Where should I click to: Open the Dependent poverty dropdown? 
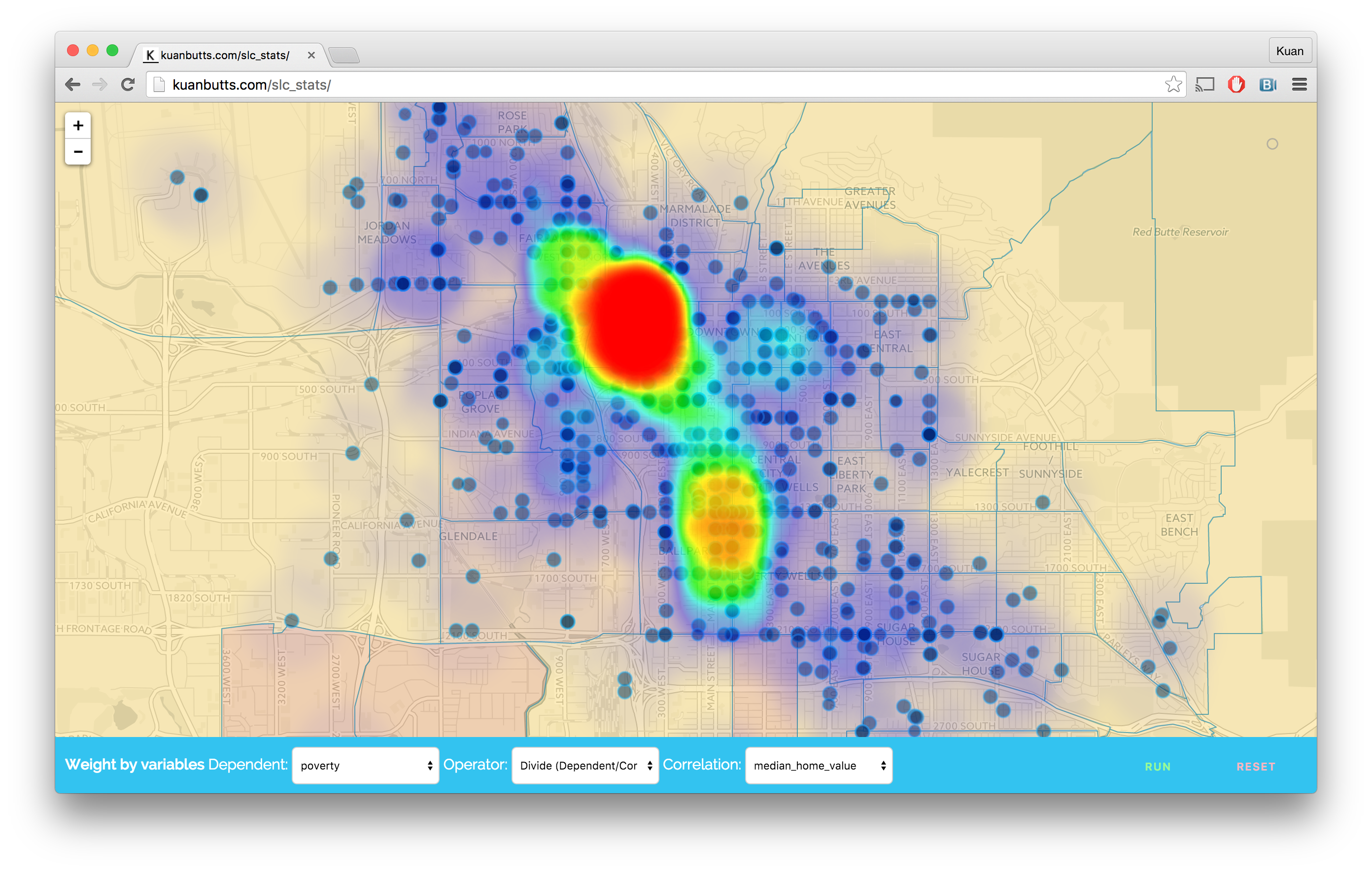click(365, 766)
